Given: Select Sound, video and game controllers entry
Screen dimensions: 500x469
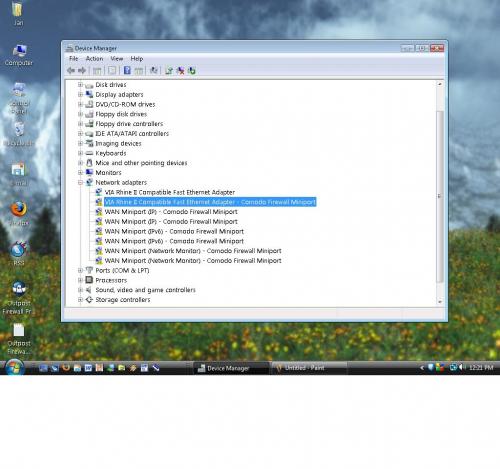Looking at the screenshot, I should click(x=145, y=290).
